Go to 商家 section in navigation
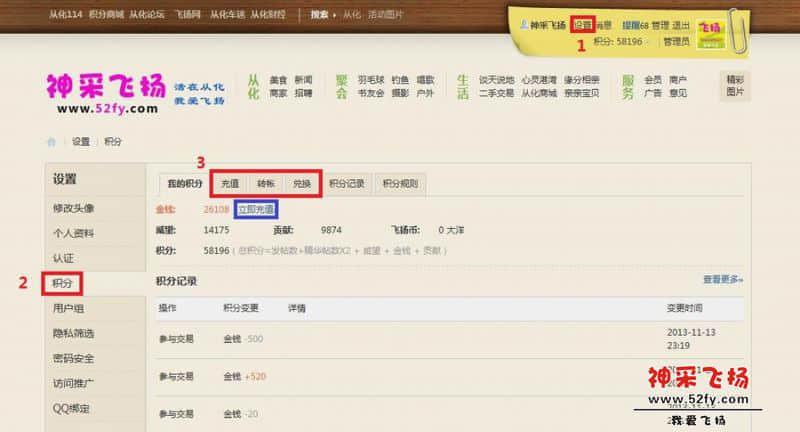Viewport: 800px width, 432px height. coord(278,93)
